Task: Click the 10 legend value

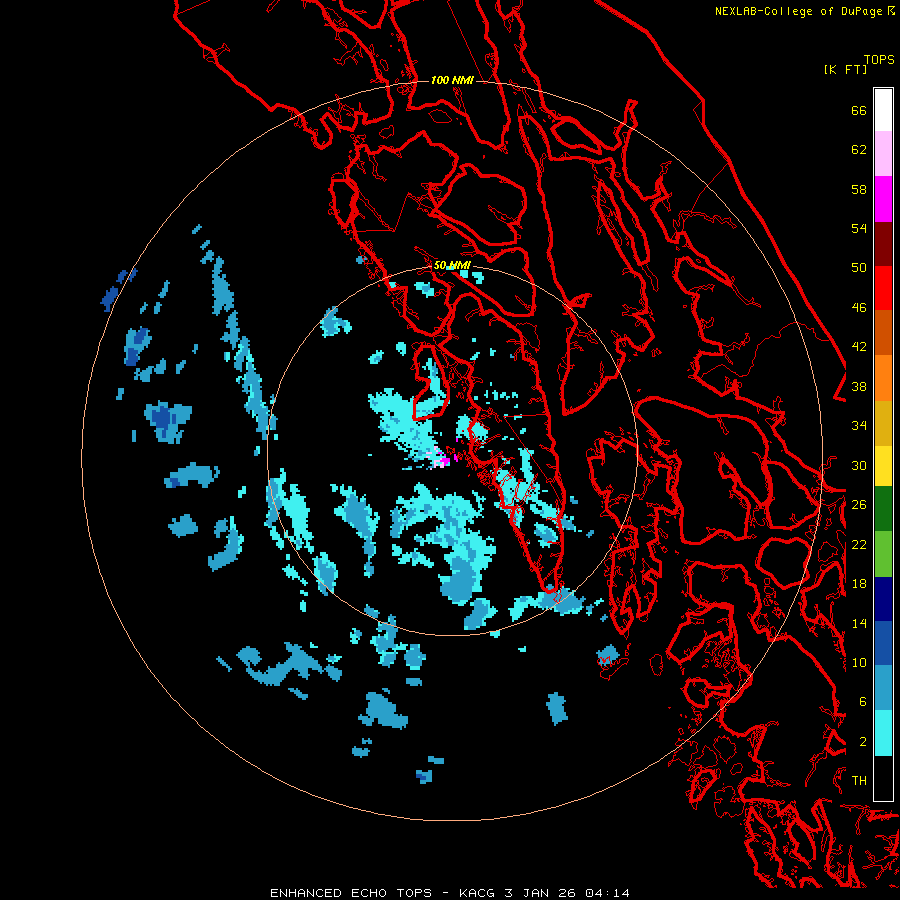Action: 859,663
